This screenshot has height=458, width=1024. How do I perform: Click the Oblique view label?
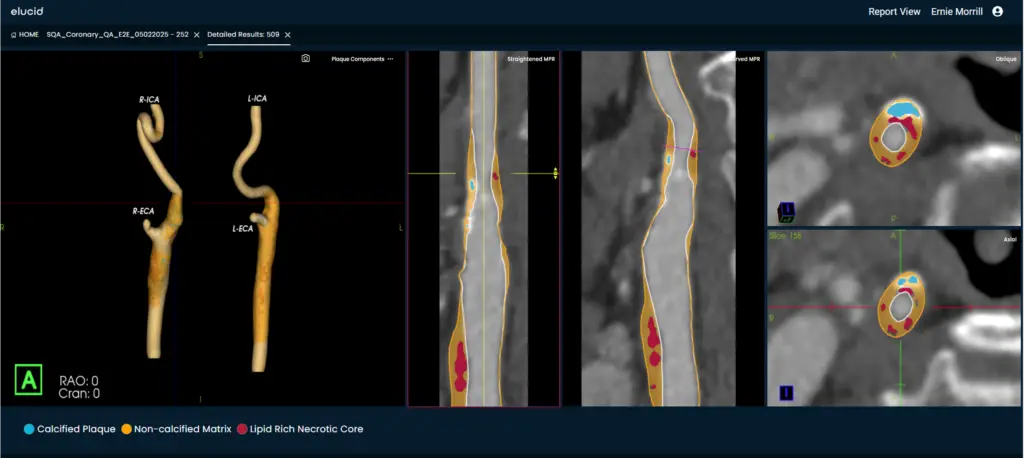pos(1006,59)
